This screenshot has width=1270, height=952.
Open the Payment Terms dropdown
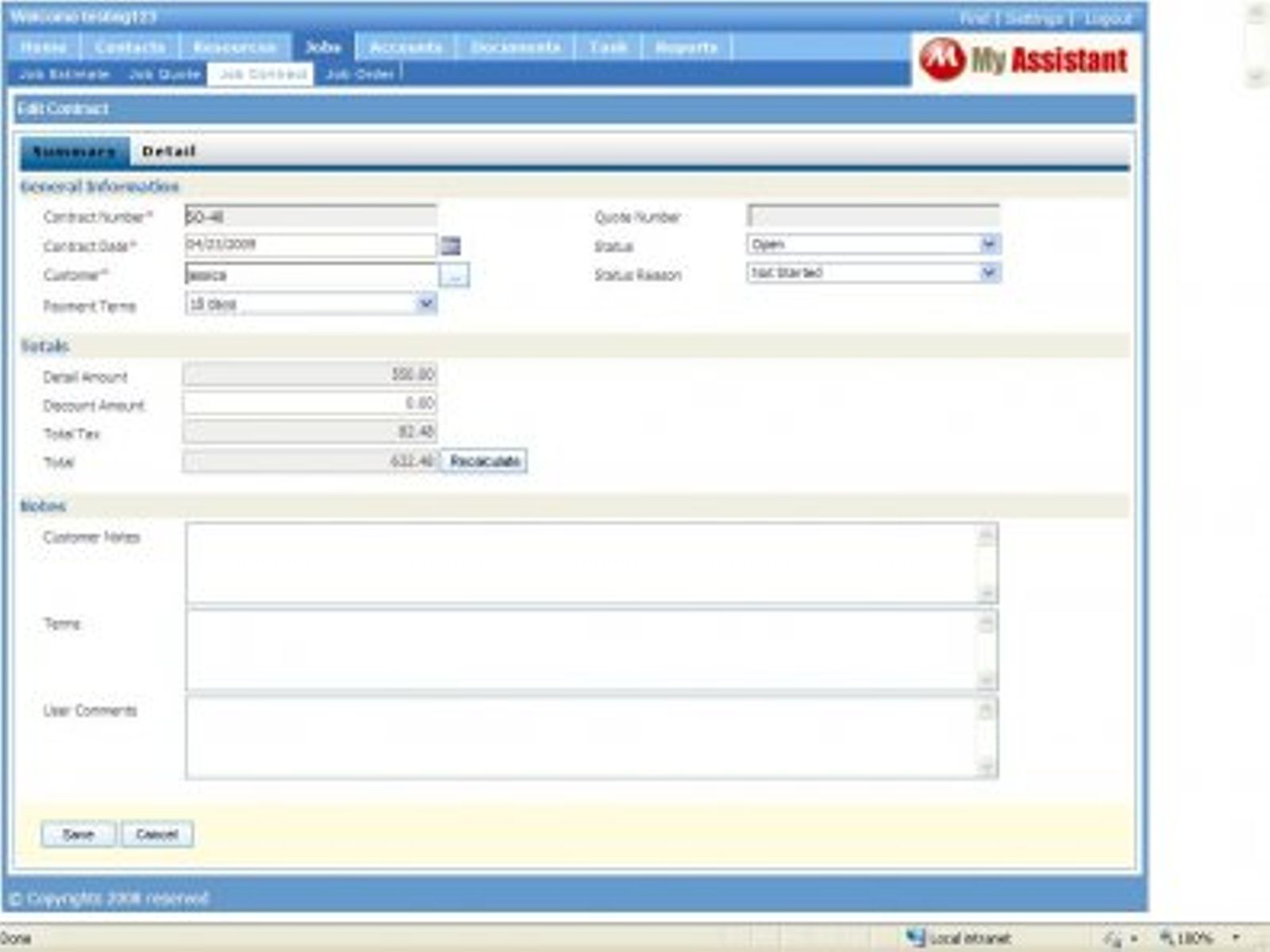tap(426, 303)
